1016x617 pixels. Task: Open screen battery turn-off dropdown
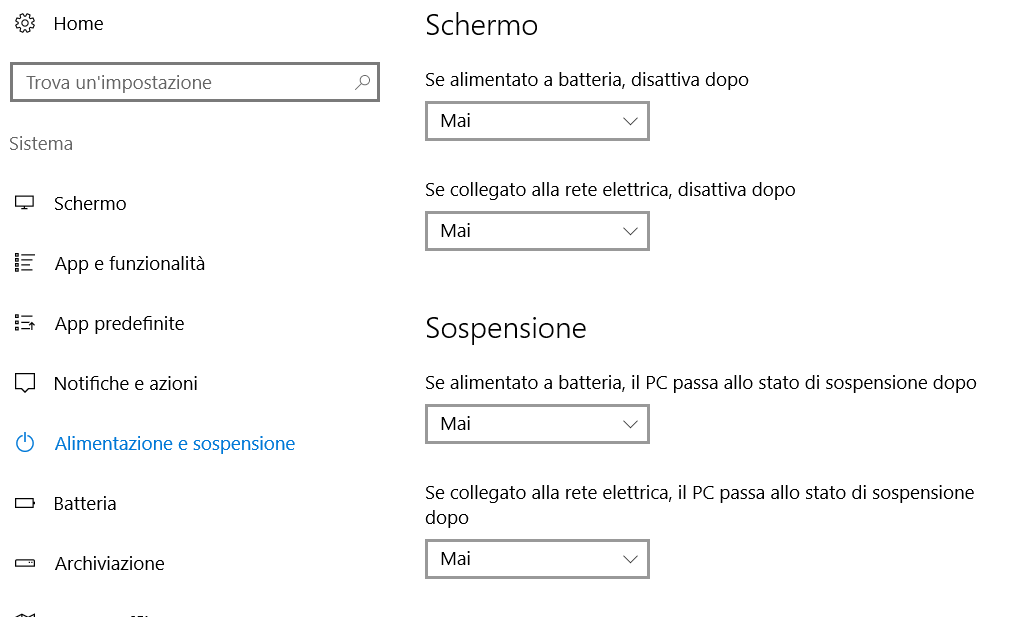[537, 121]
